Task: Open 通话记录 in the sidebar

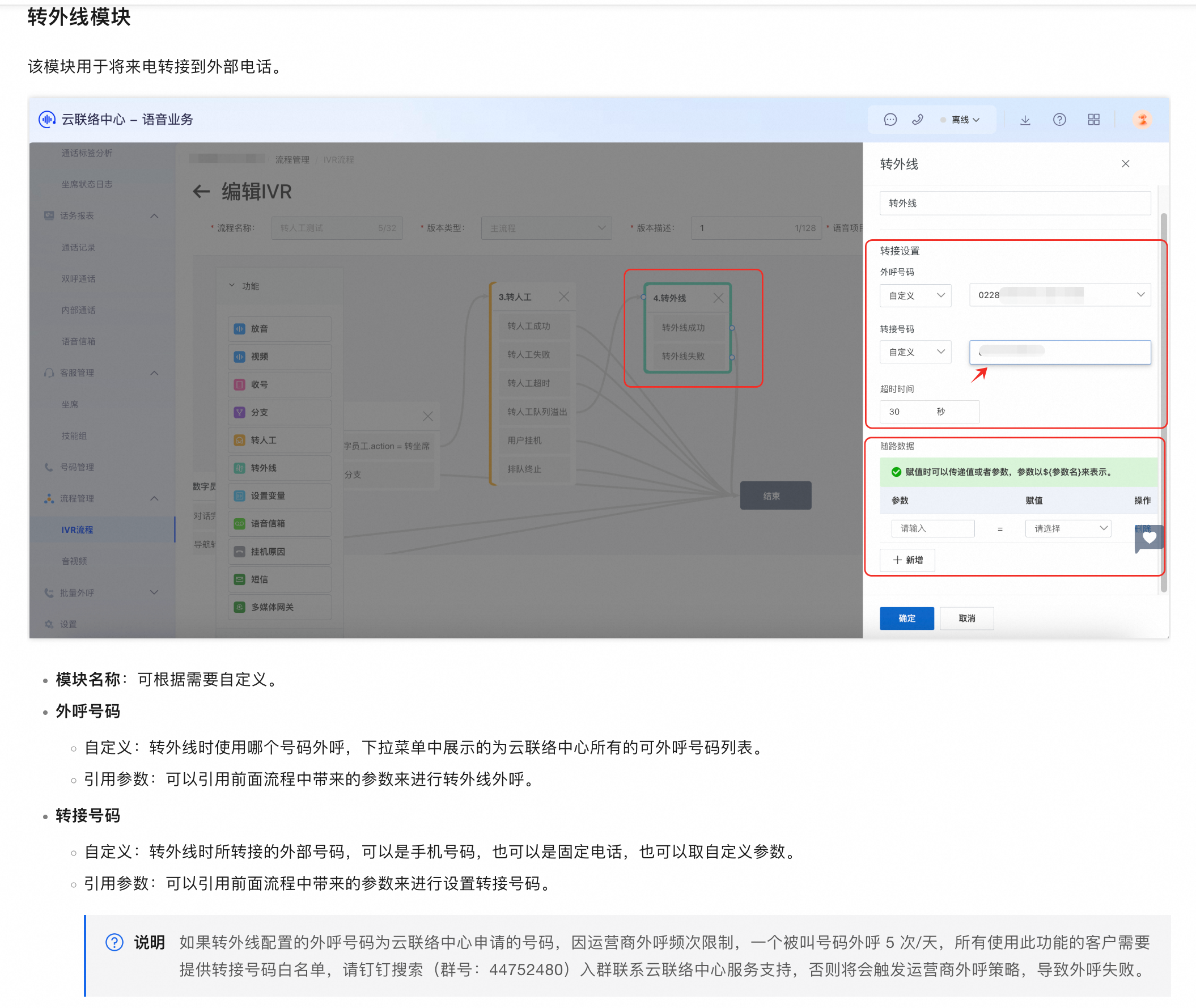Action: click(x=78, y=247)
